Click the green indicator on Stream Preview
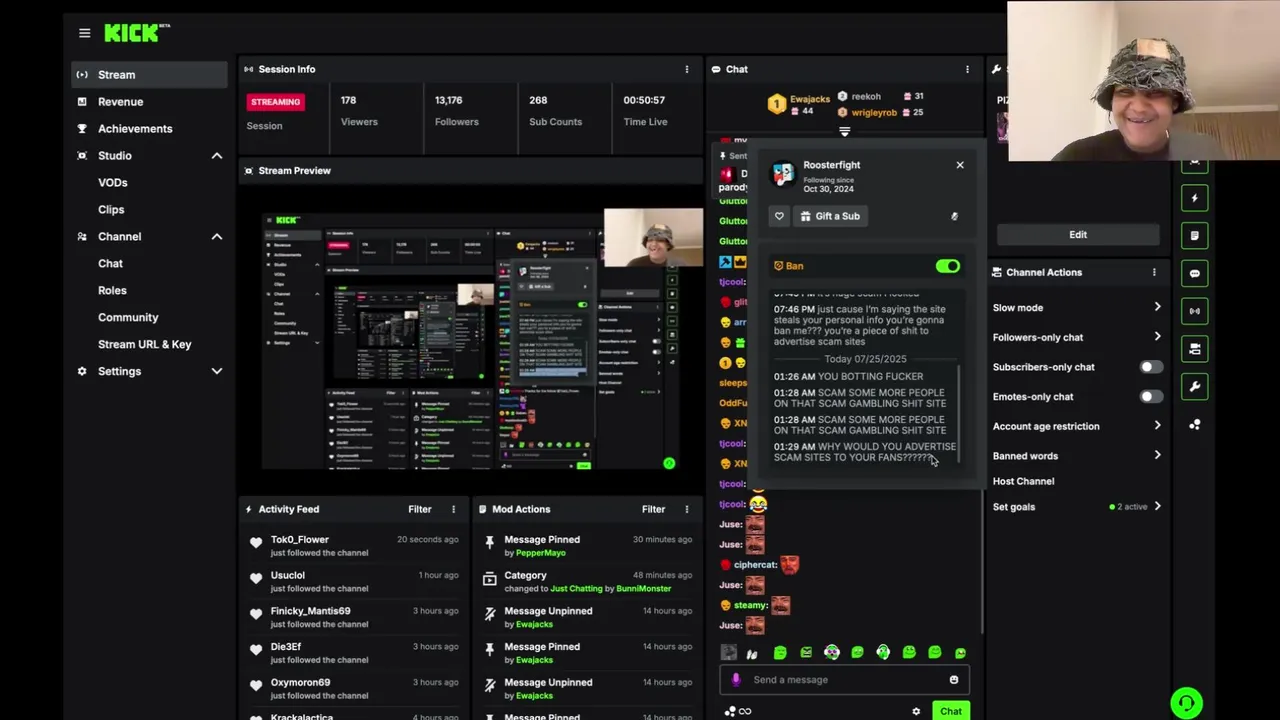The width and height of the screenshot is (1280, 720). pyautogui.click(x=669, y=463)
